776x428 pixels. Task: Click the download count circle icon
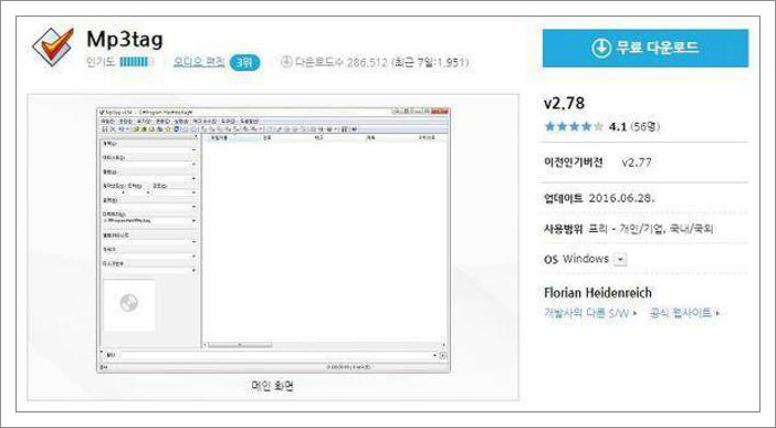pyautogui.click(x=286, y=62)
